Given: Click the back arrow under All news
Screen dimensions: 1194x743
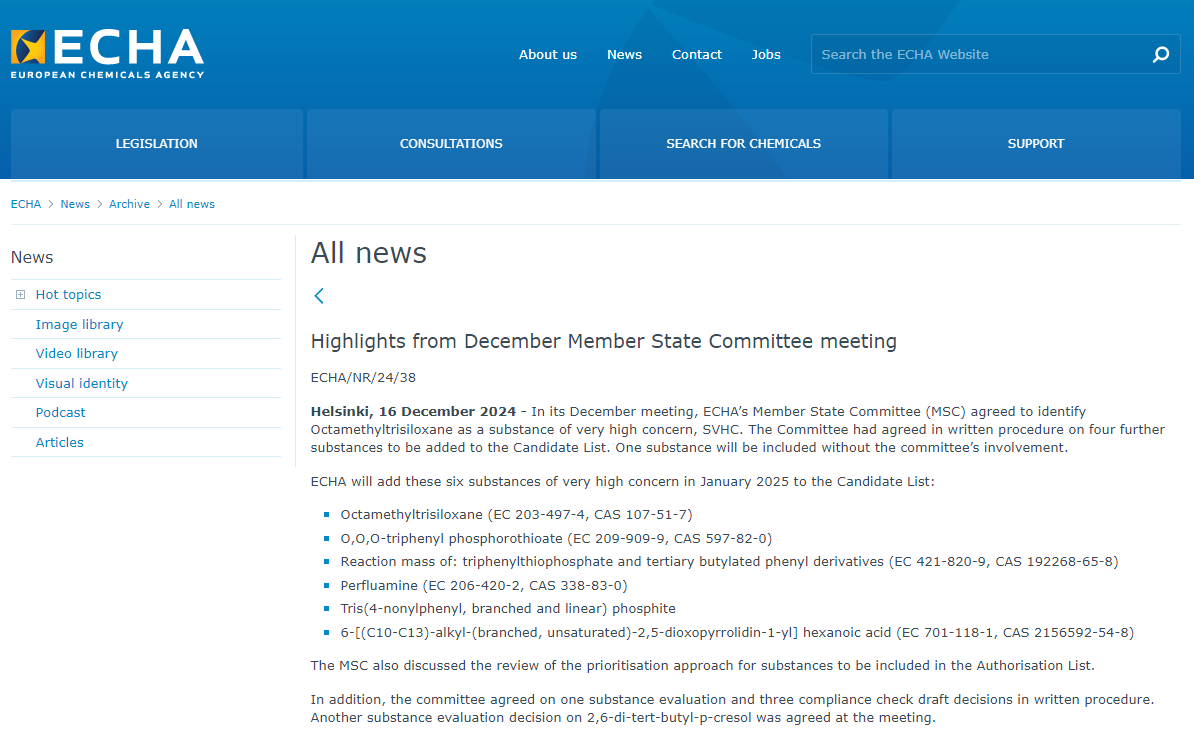Looking at the screenshot, I should point(319,296).
